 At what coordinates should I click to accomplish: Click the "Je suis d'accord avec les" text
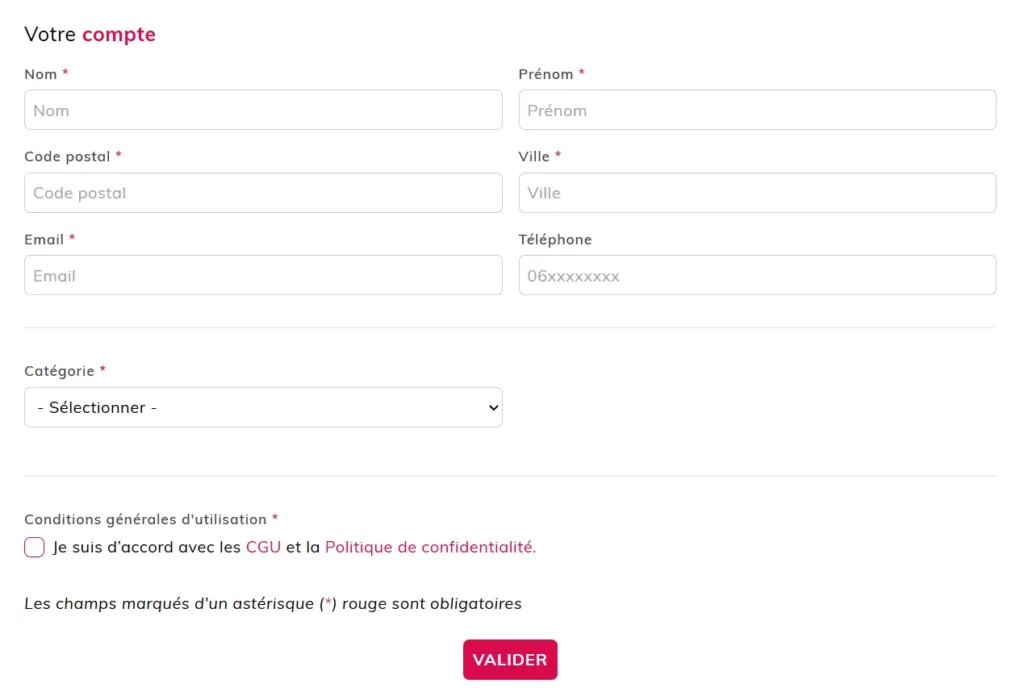147,547
